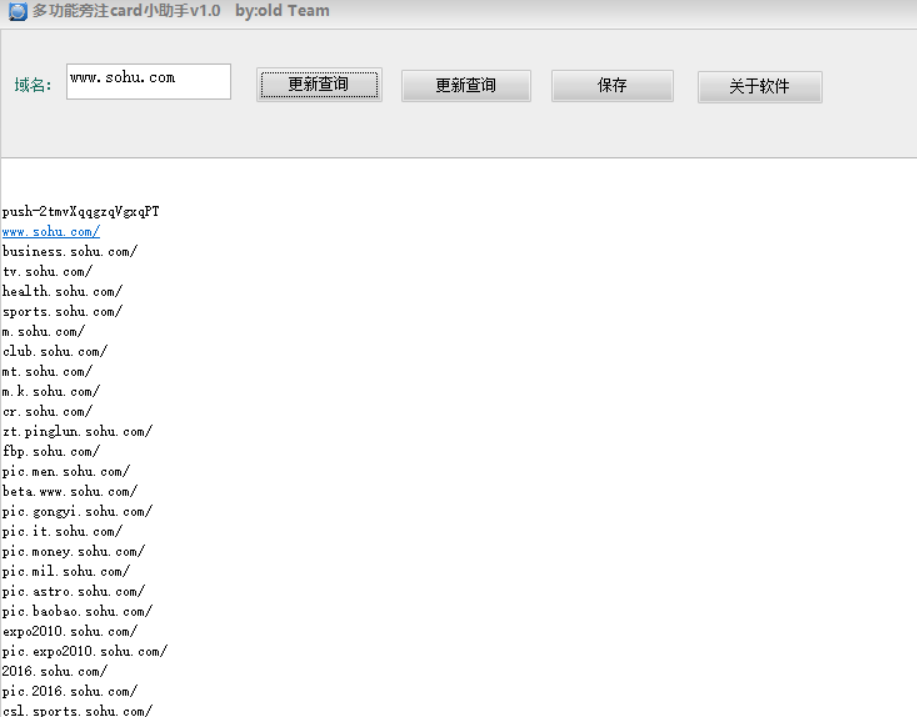Select the cr.sohu.com/ entry
Screen dimensions: 917x717
[47, 412]
